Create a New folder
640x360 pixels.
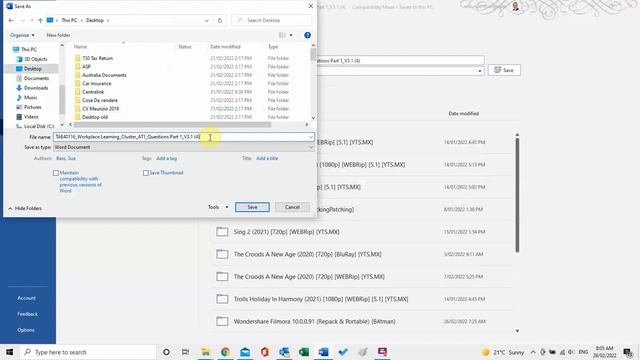click(58, 35)
